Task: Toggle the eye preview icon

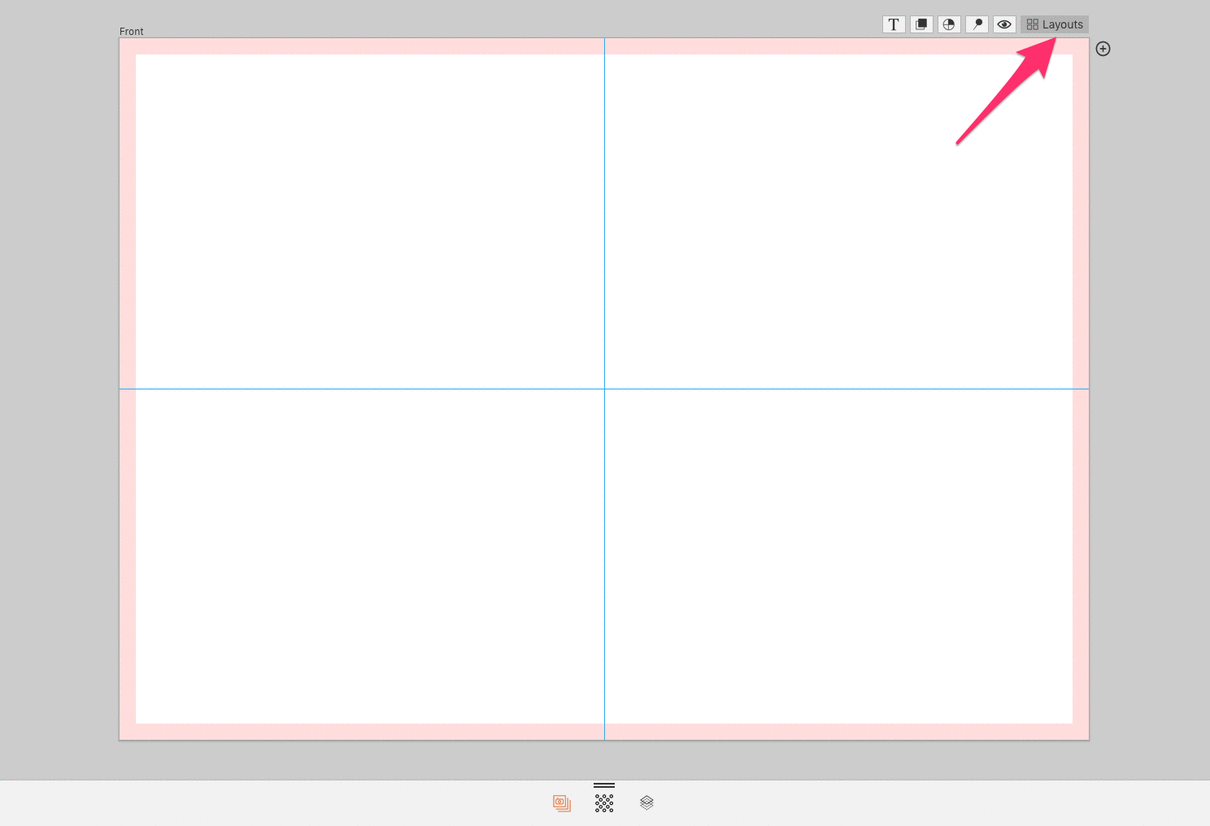Action: (x=1005, y=24)
